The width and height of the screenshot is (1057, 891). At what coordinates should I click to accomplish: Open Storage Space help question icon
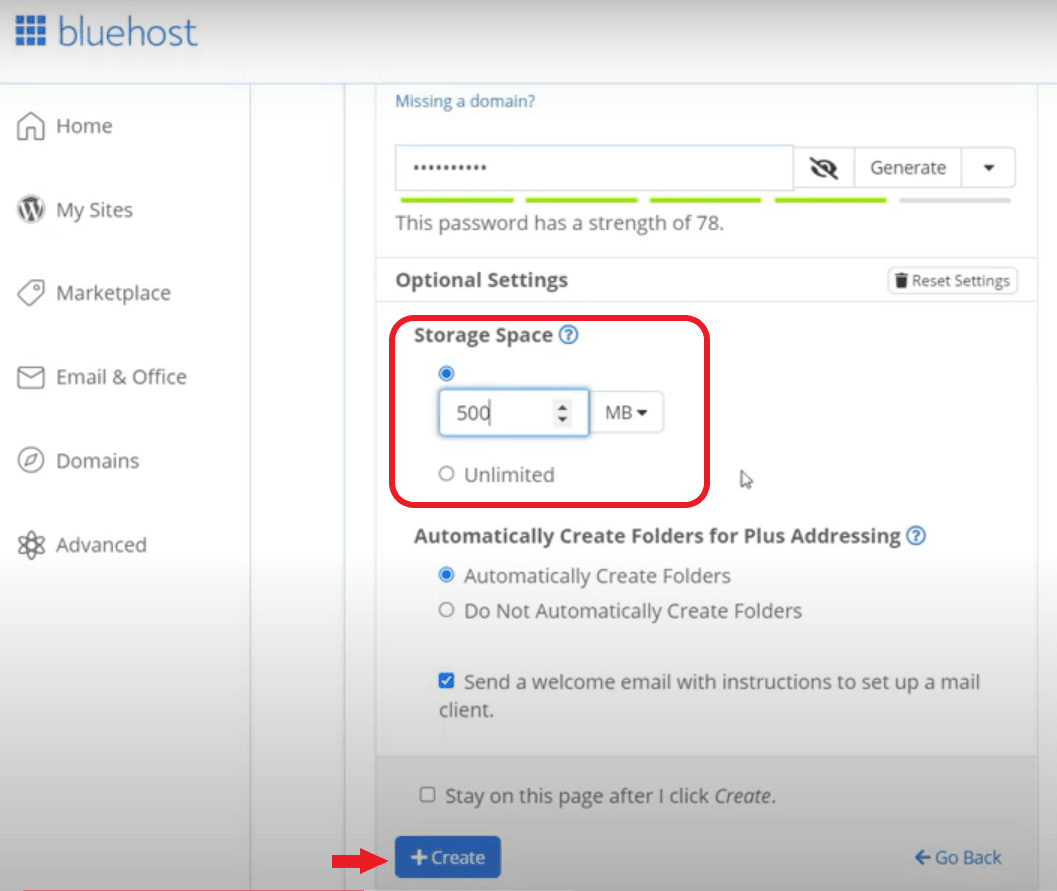pyautogui.click(x=569, y=334)
